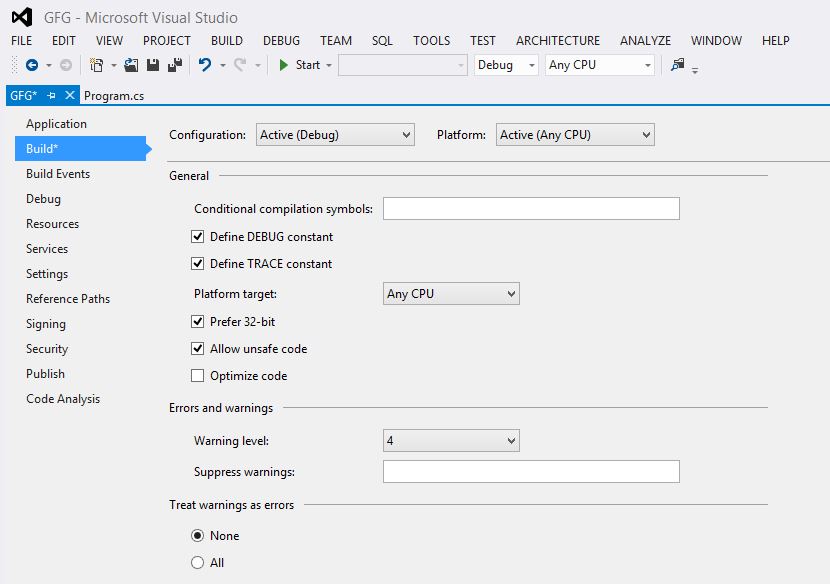
Task: Go to the Services page
Action: [47, 249]
